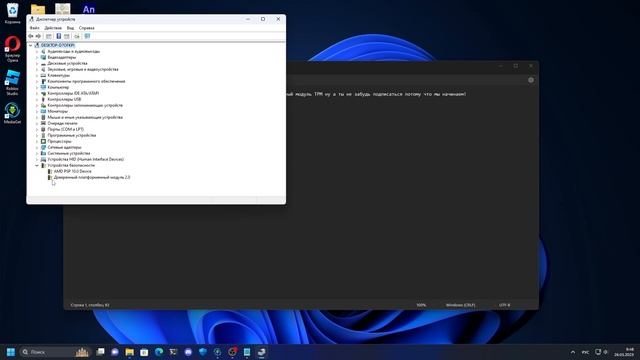Open the Recycle Bin desktop icon

(12, 13)
